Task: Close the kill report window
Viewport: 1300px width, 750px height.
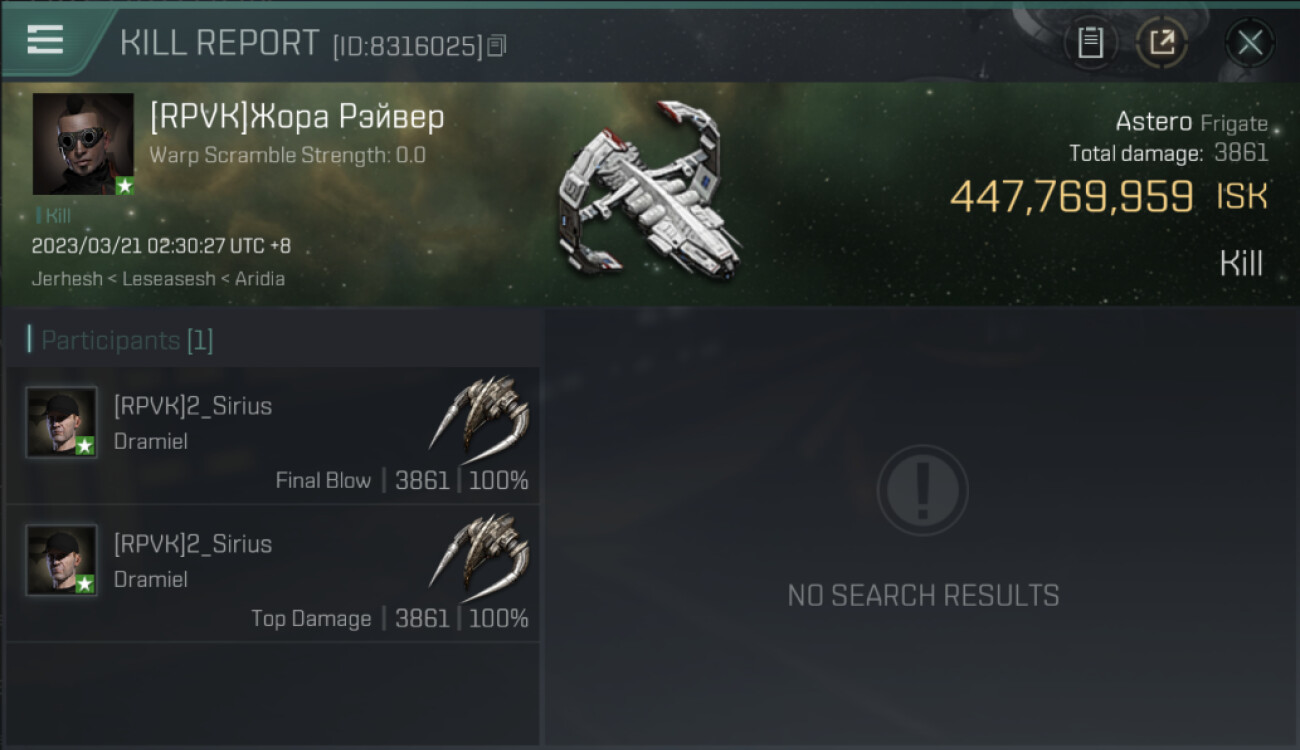Action: point(1249,43)
